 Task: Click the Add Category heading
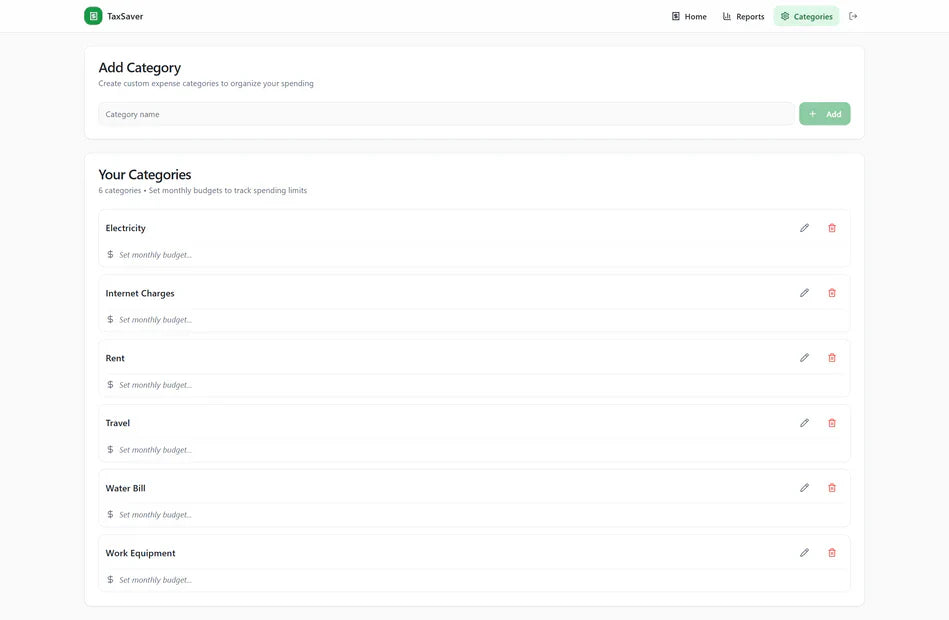pos(140,68)
